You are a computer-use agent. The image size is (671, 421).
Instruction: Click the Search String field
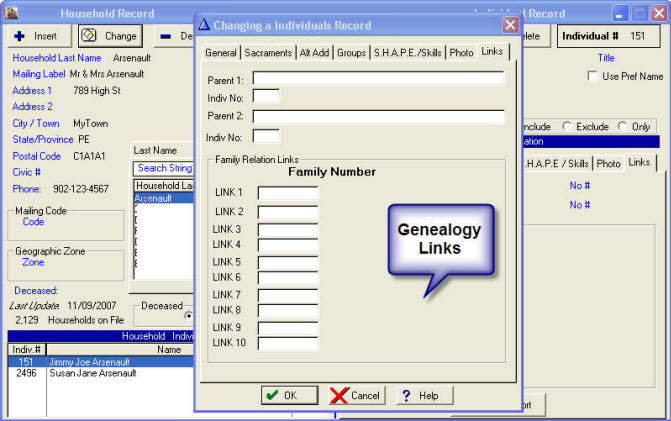[163, 169]
